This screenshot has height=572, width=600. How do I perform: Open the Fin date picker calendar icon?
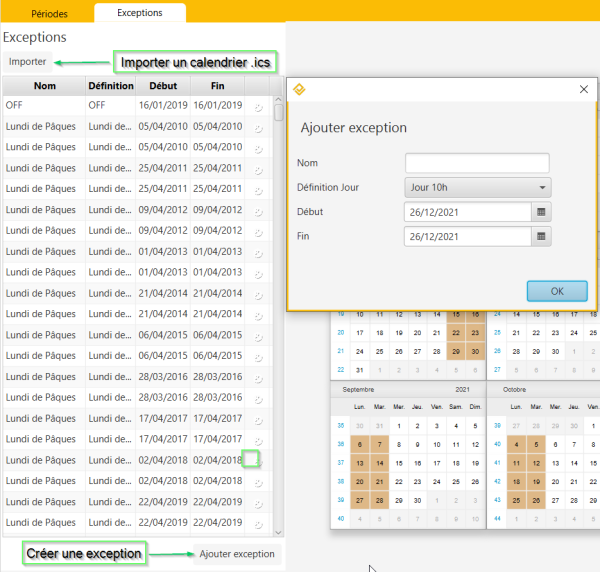point(541,237)
